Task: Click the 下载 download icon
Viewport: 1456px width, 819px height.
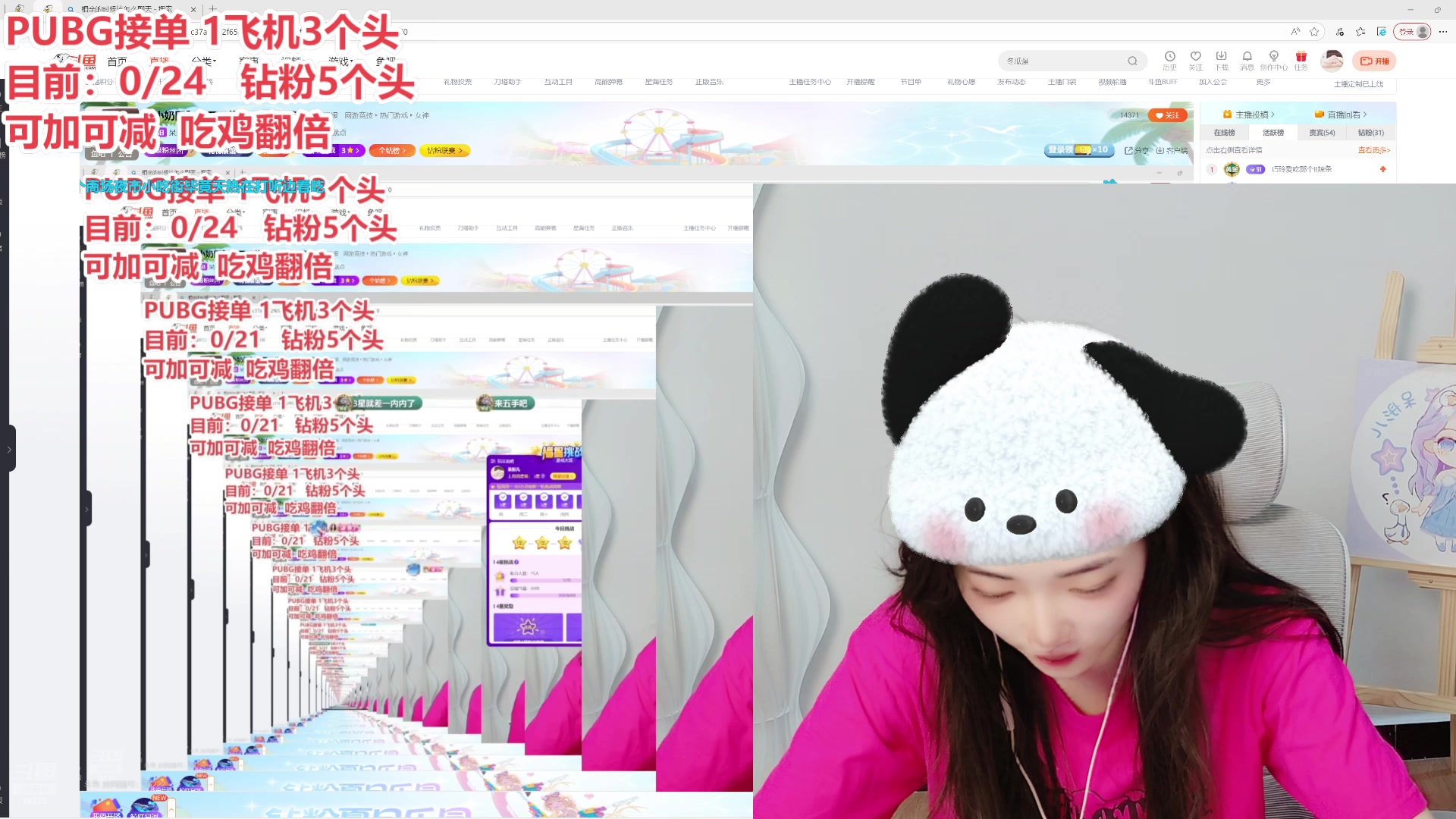Action: click(x=1222, y=57)
